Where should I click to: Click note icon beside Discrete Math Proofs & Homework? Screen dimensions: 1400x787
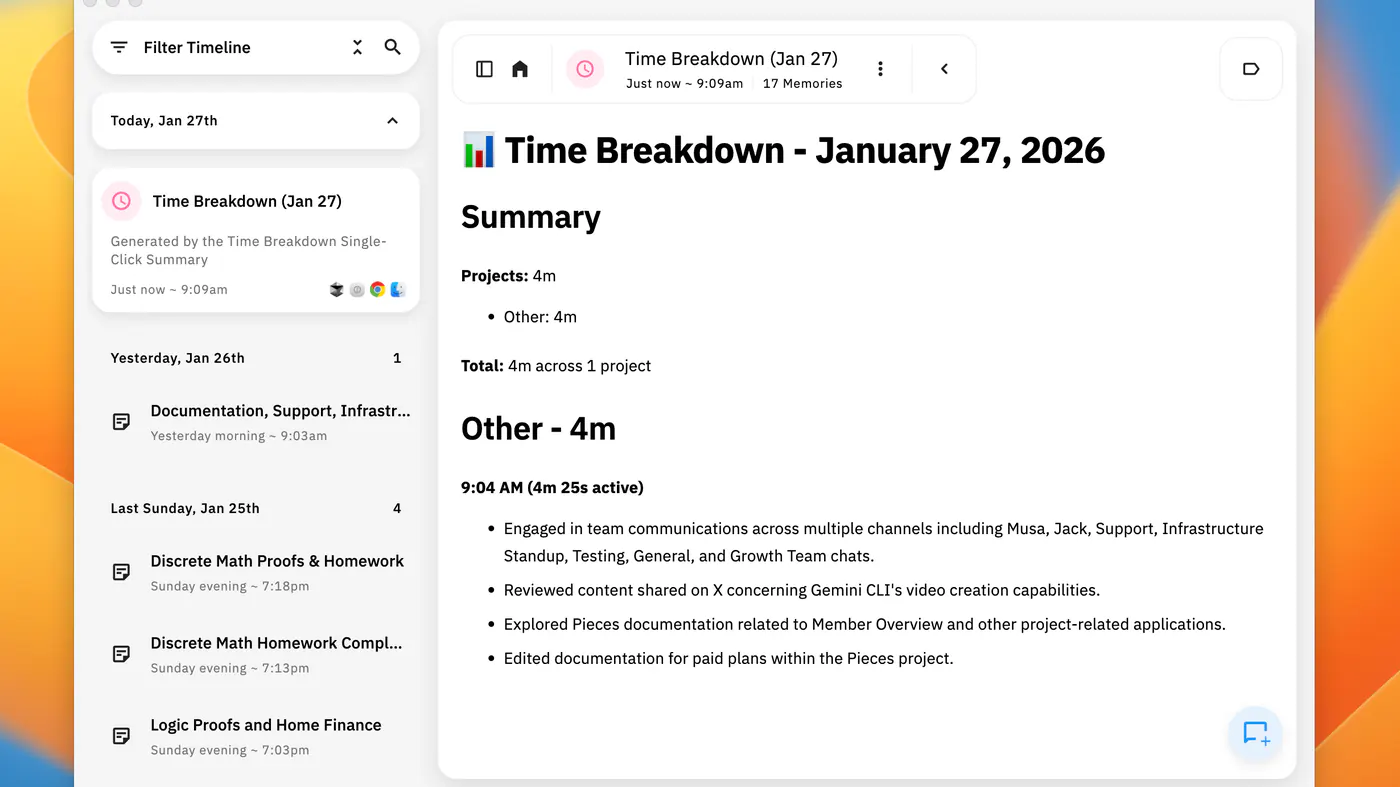tap(121, 572)
